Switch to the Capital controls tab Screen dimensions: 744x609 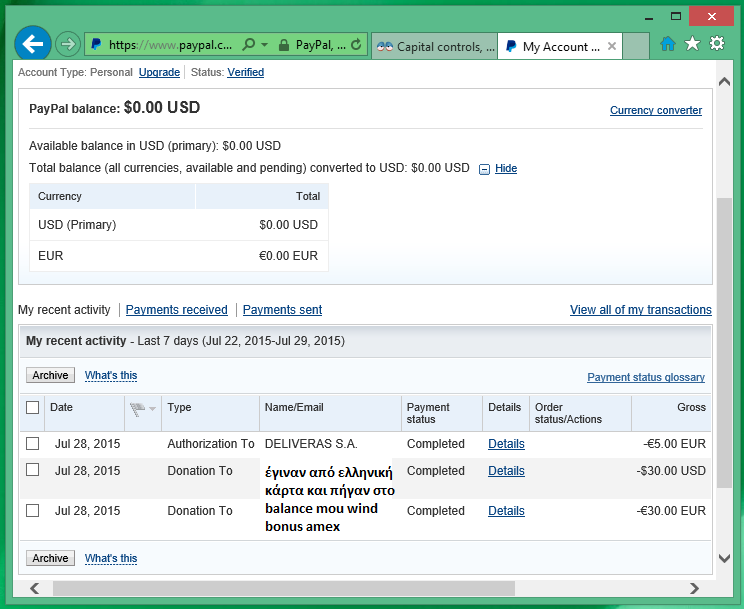(435, 46)
